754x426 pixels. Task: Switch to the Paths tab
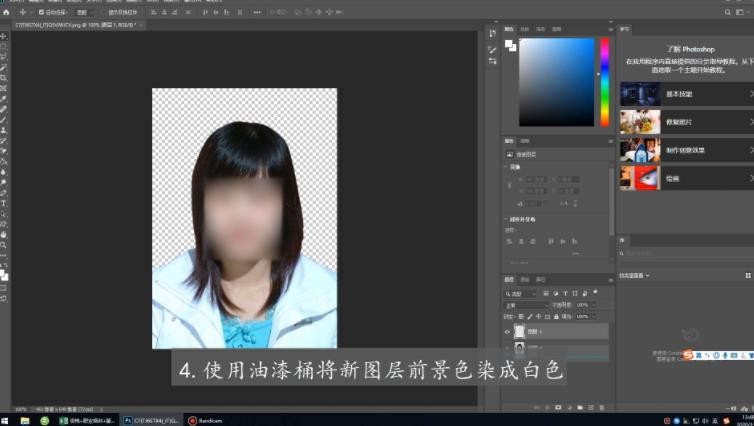tap(540, 279)
